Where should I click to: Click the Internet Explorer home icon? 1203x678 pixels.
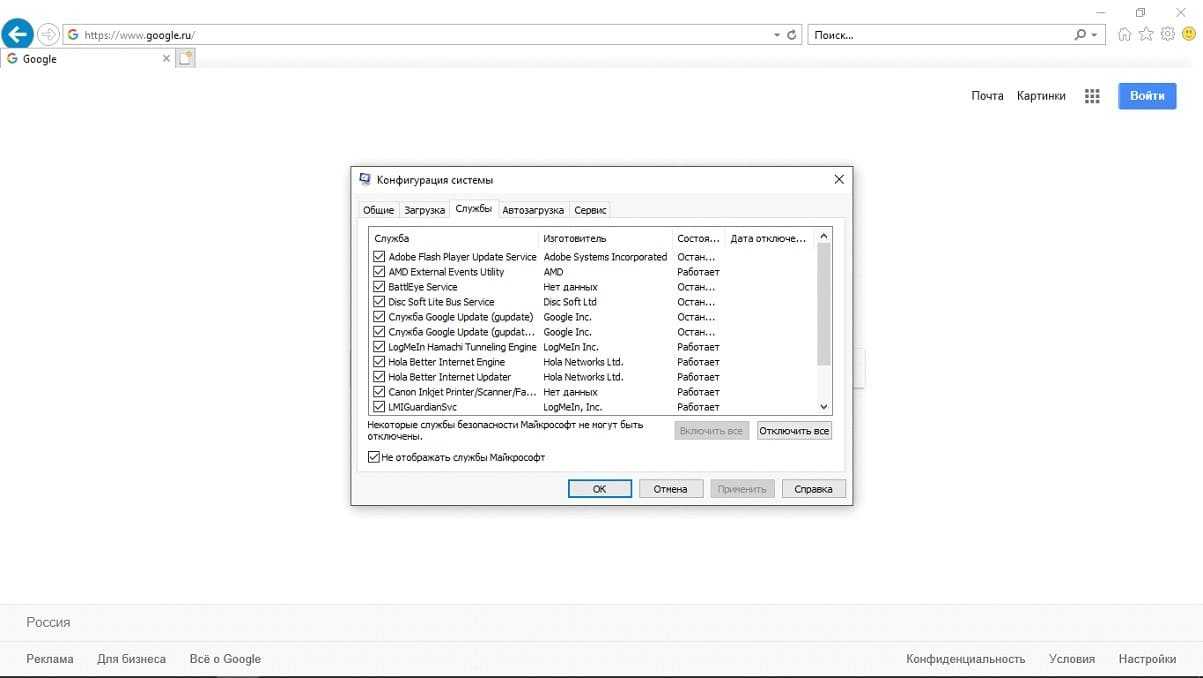click(1125, 35)
